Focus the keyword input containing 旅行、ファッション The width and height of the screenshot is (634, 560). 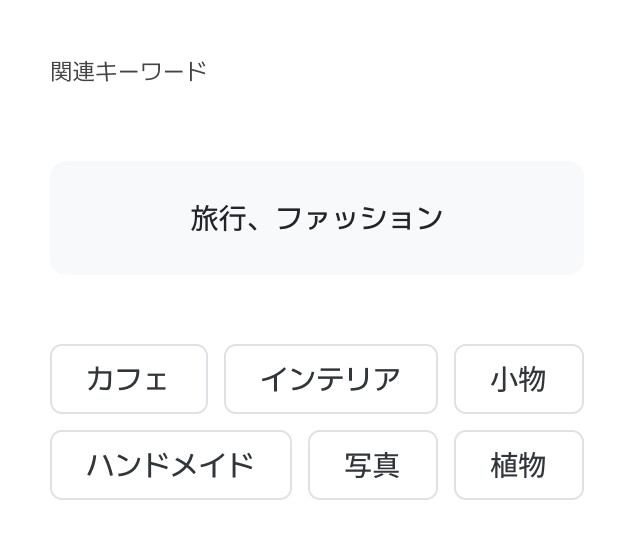(x=316, y=218)
